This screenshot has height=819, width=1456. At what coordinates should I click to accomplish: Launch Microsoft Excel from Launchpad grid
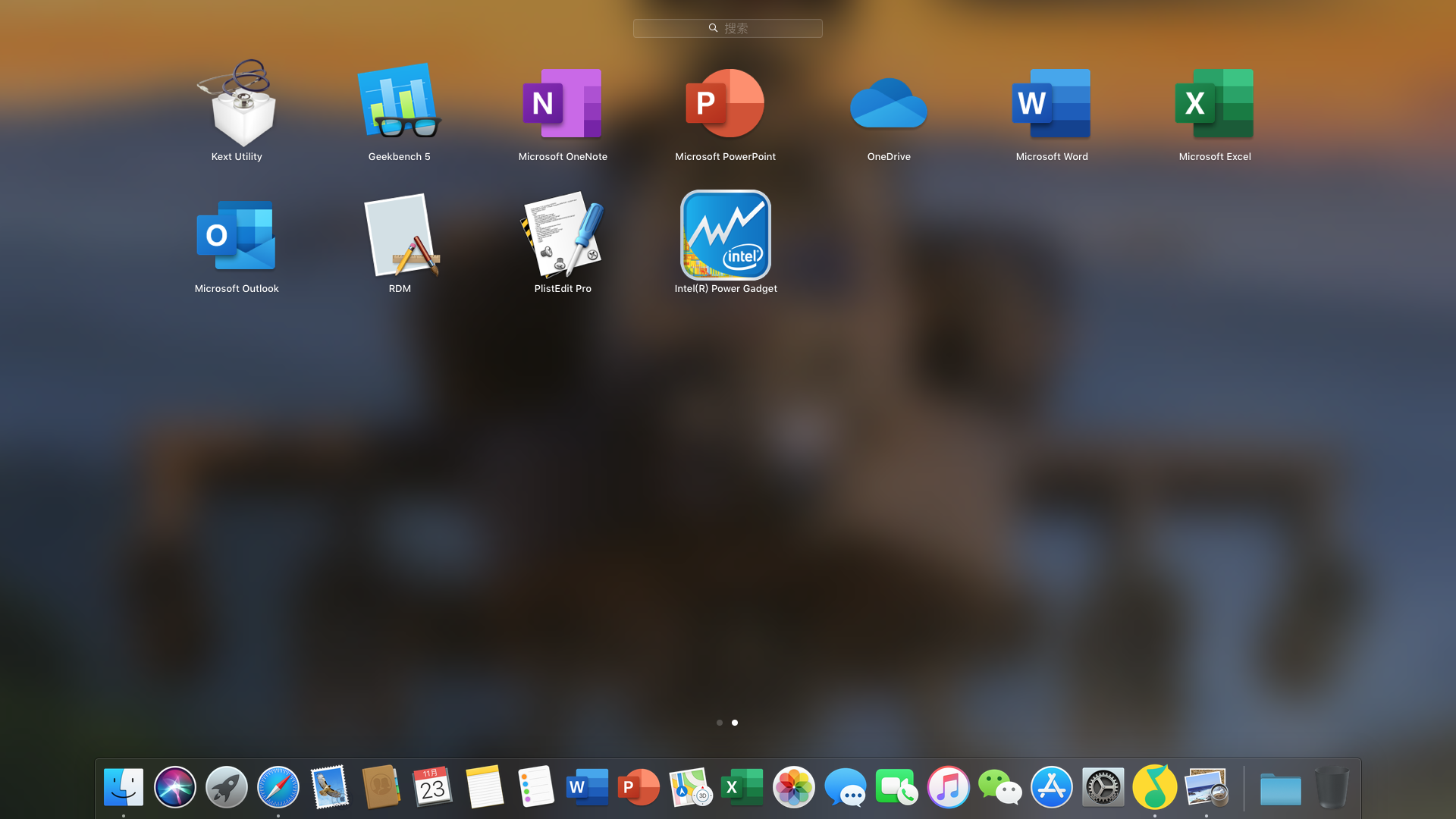[1215, 105]
